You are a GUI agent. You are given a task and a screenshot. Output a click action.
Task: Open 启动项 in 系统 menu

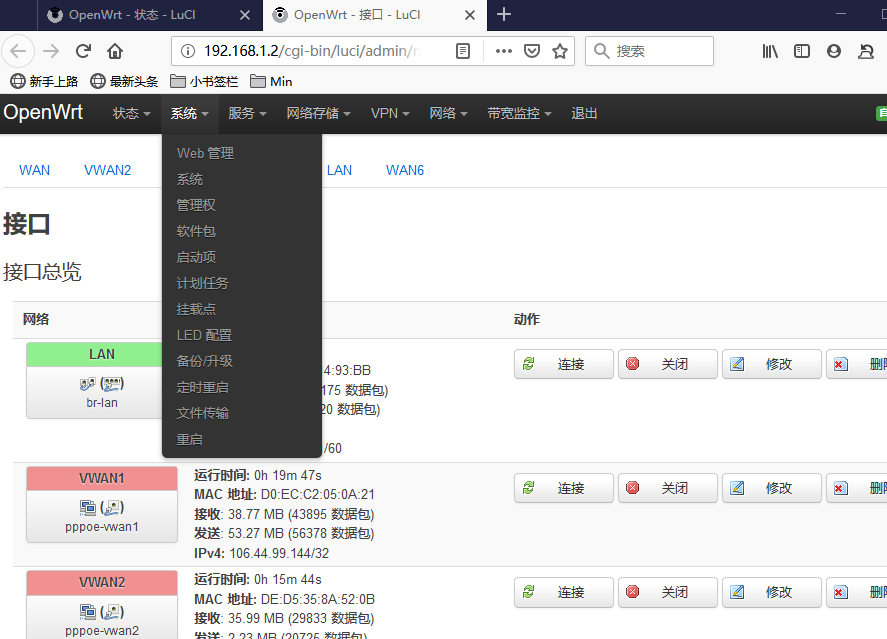242,257
